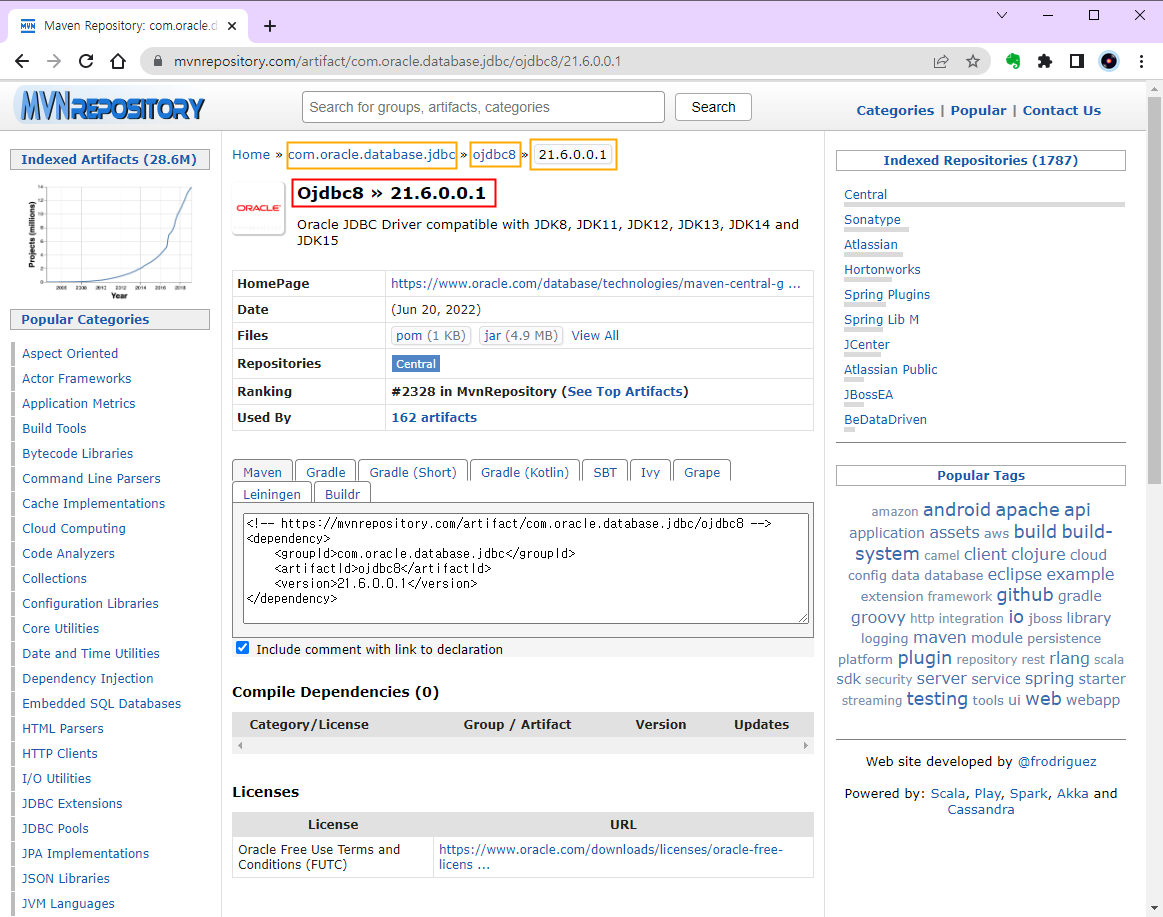The width and height of the screenshot is (1163, 917).
Task: Open the extensions puzzle icon
Action: (1045, 62)
